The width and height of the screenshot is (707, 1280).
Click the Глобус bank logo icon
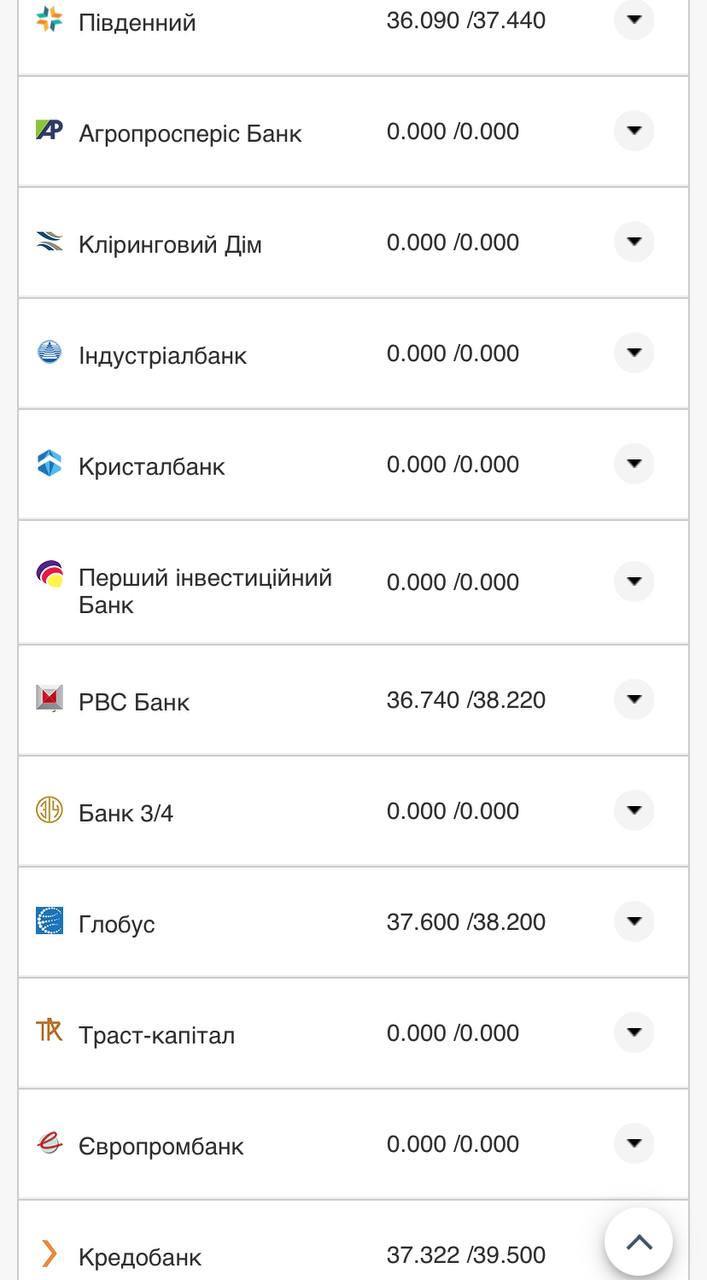(x=49, y=920)
